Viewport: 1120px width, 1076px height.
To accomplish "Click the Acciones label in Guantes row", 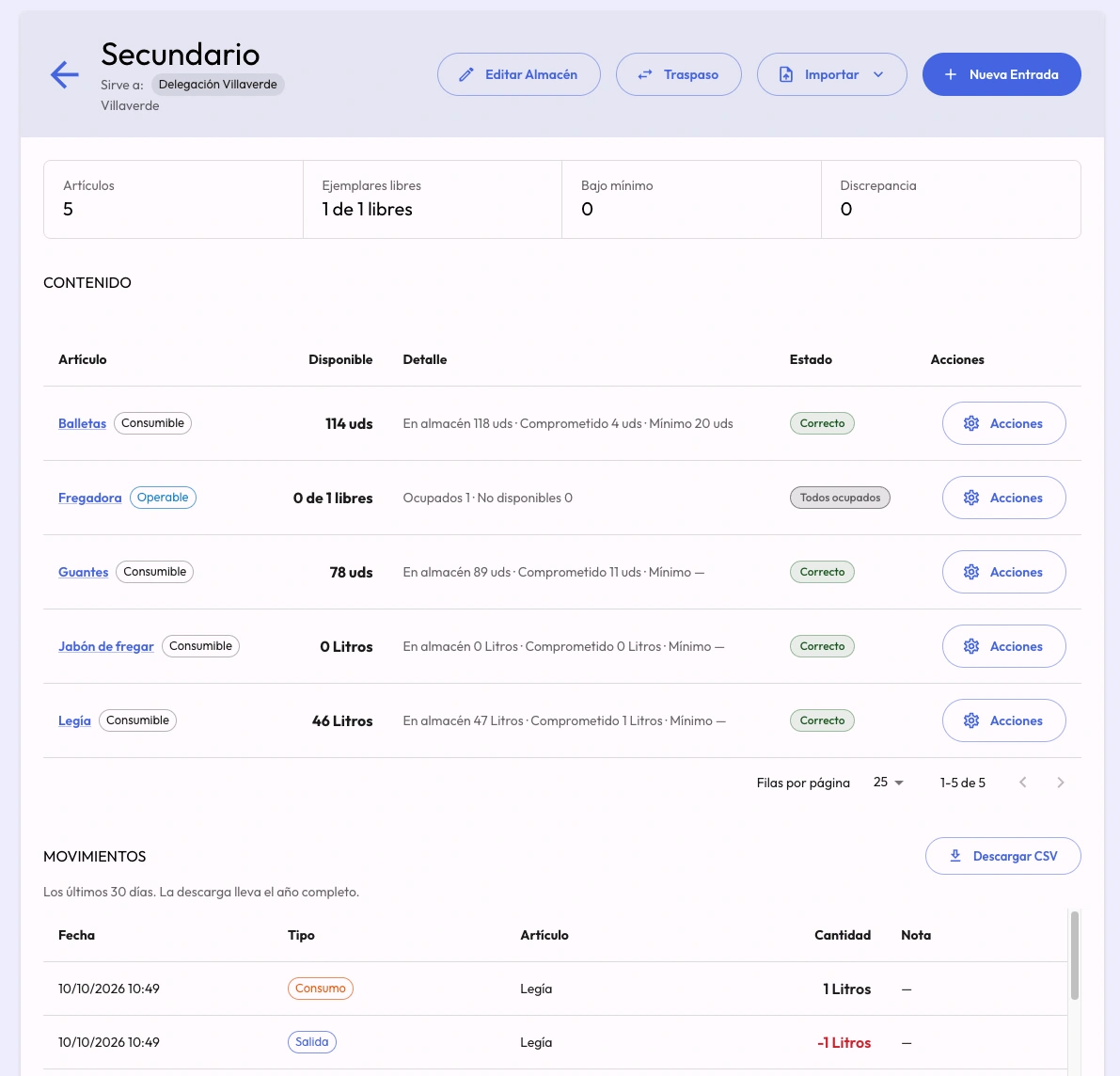I will pos(1017,572).
